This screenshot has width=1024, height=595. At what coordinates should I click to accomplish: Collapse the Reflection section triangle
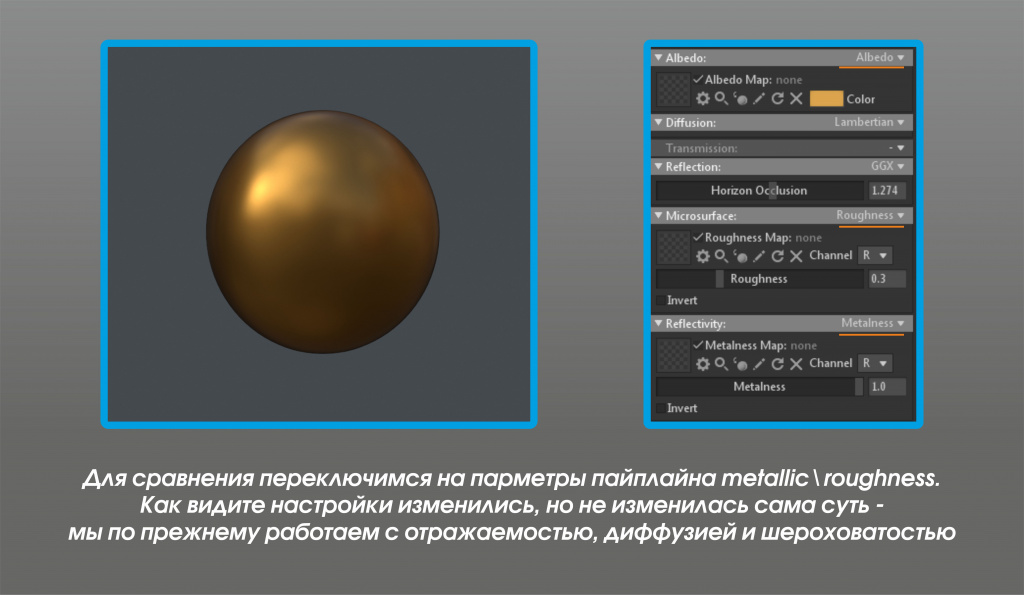coord(658,167)
